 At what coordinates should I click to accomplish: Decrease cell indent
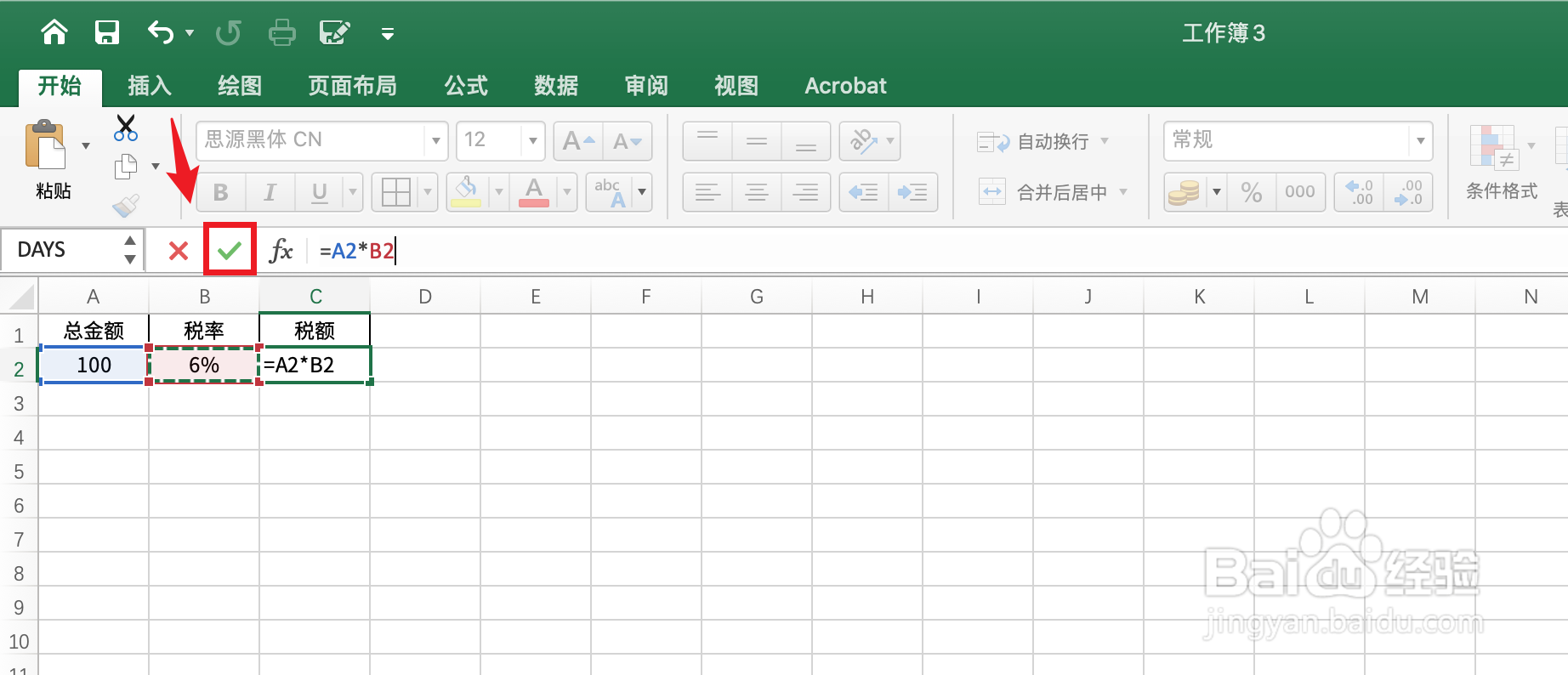tap(864, 192)
